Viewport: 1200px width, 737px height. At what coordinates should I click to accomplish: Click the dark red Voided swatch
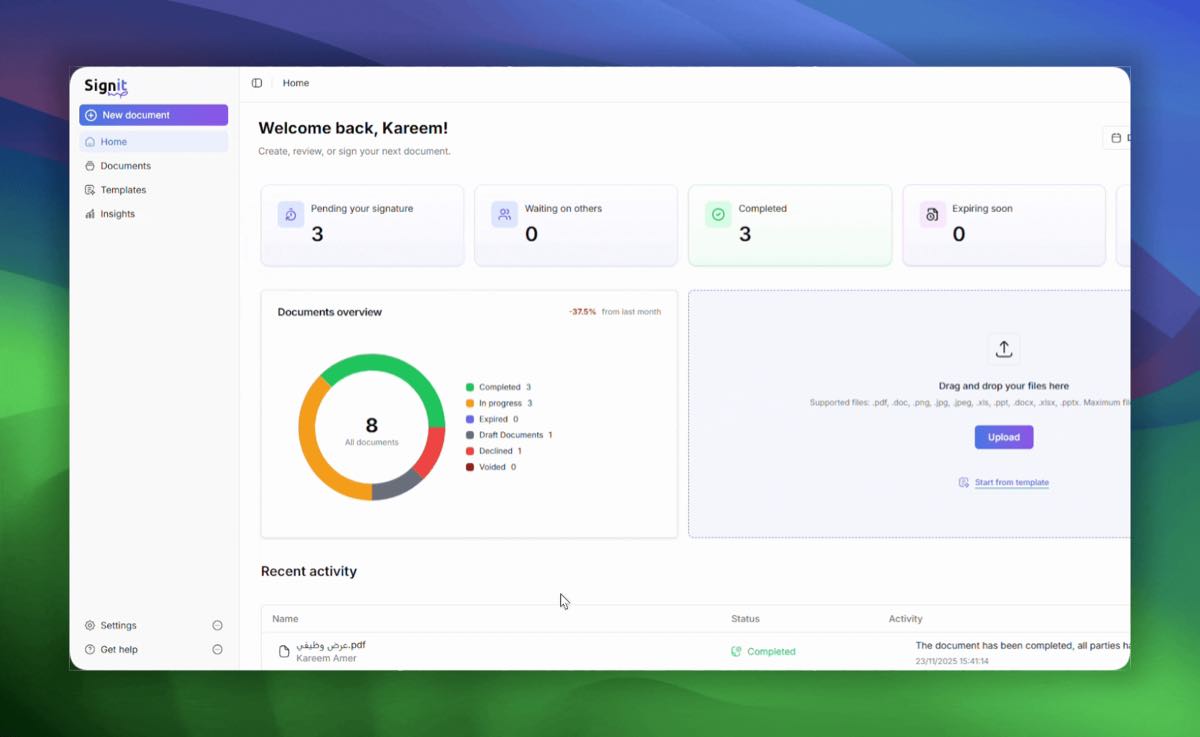click(470, 467)
